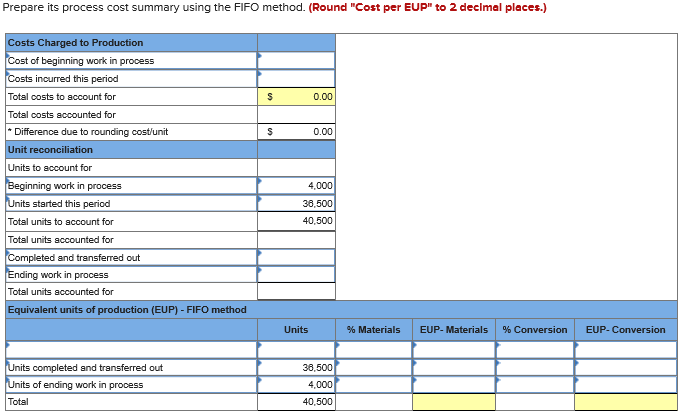Click the Units column header
681x411 pixels.
point(296,330)
